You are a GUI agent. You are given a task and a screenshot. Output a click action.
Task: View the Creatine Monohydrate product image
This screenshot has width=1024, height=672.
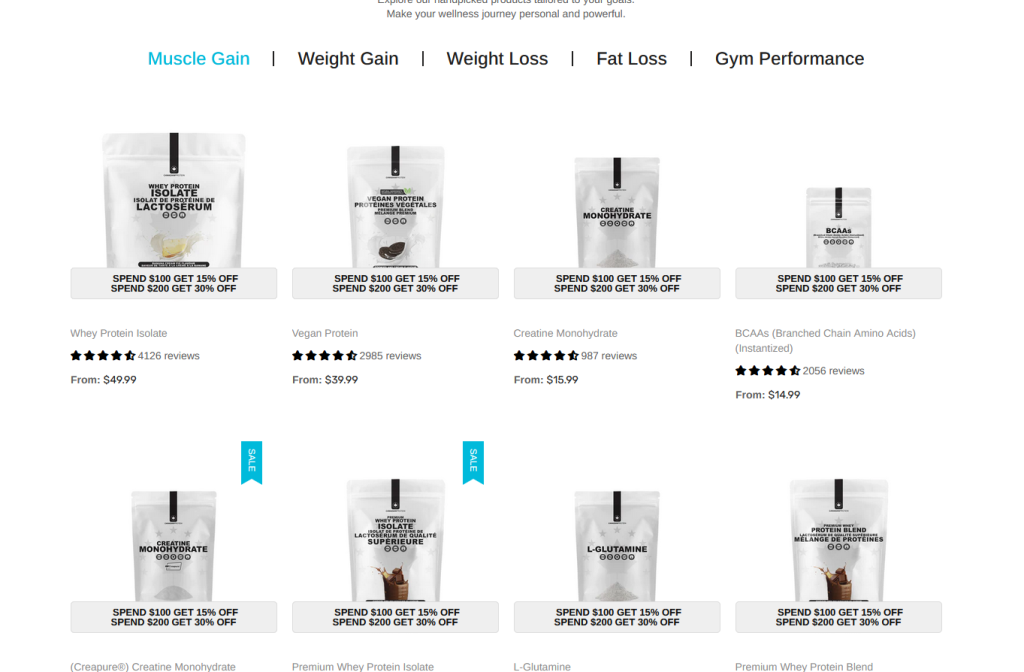(617, 212)
